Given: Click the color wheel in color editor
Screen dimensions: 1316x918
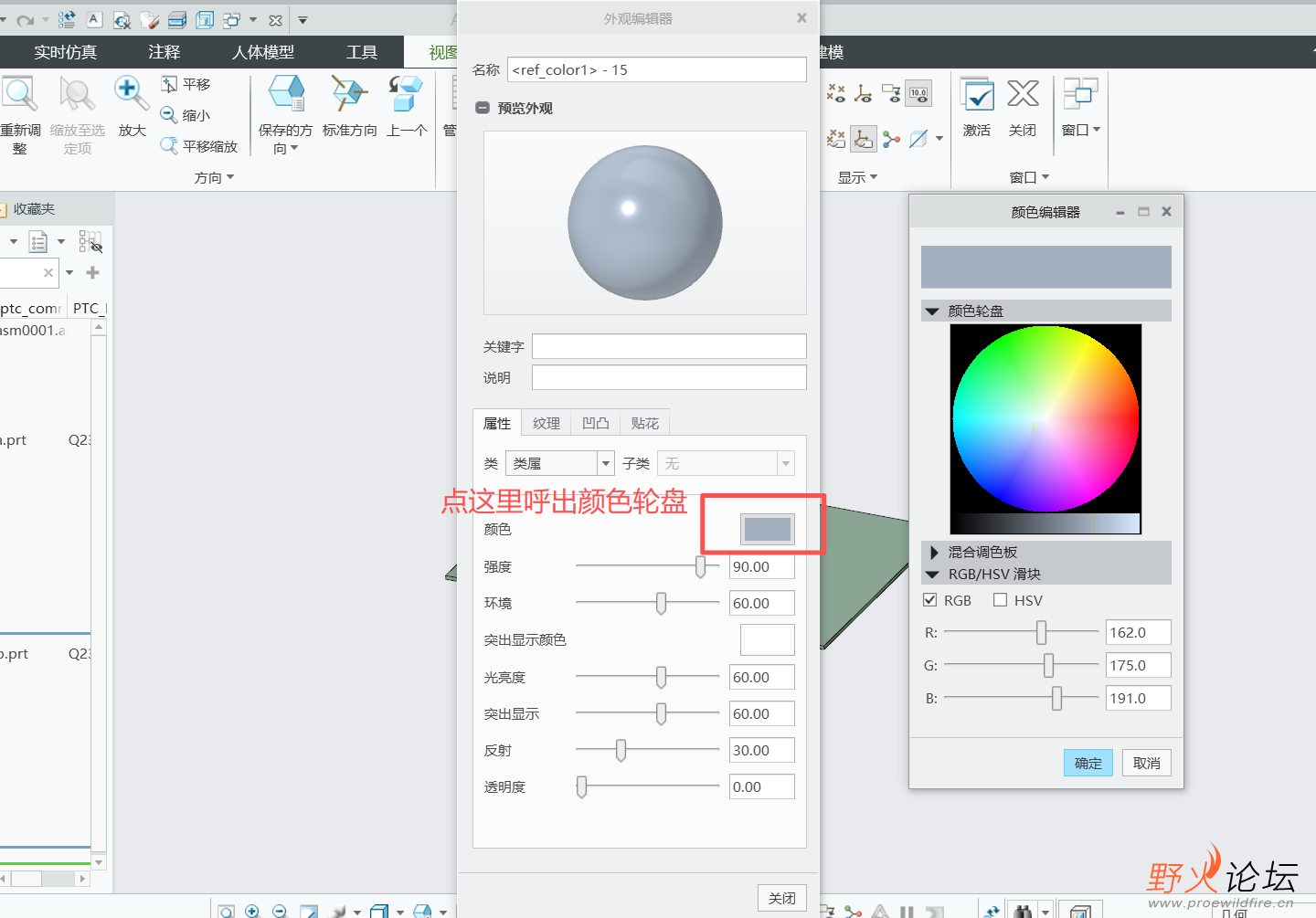Looking at the screenshot, I should pos(1045,418).
